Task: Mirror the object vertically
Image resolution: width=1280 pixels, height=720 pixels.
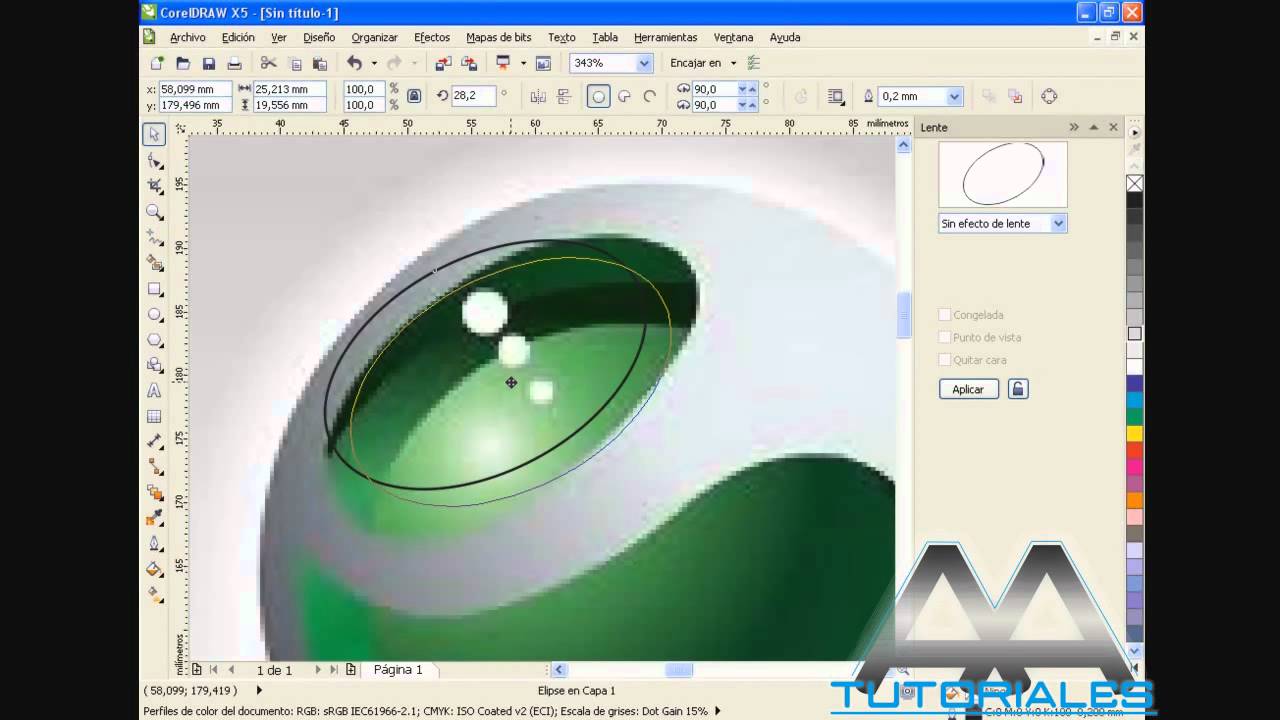Action: (x=563, y=96)
